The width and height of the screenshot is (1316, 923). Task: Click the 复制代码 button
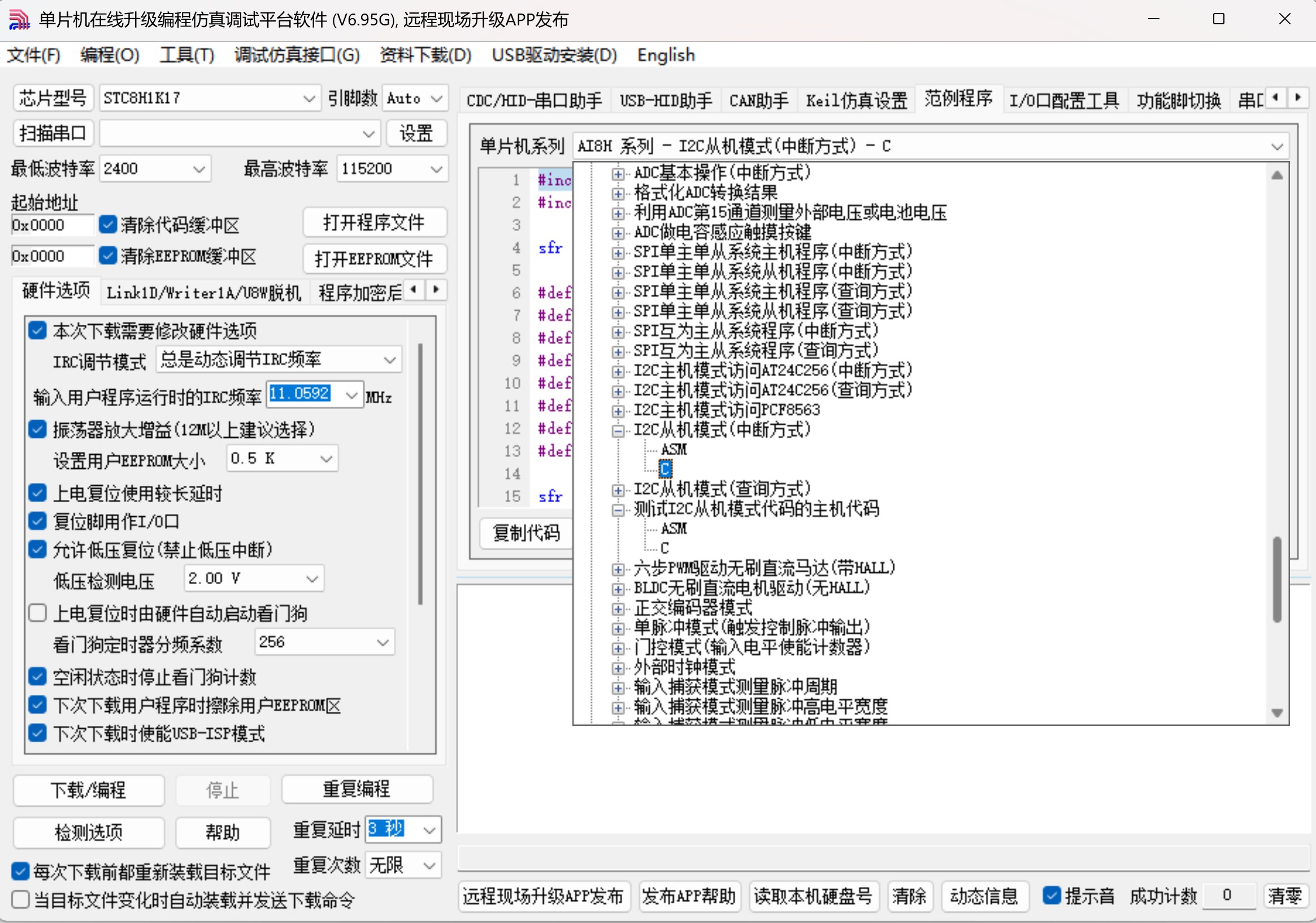pos(526,533)
